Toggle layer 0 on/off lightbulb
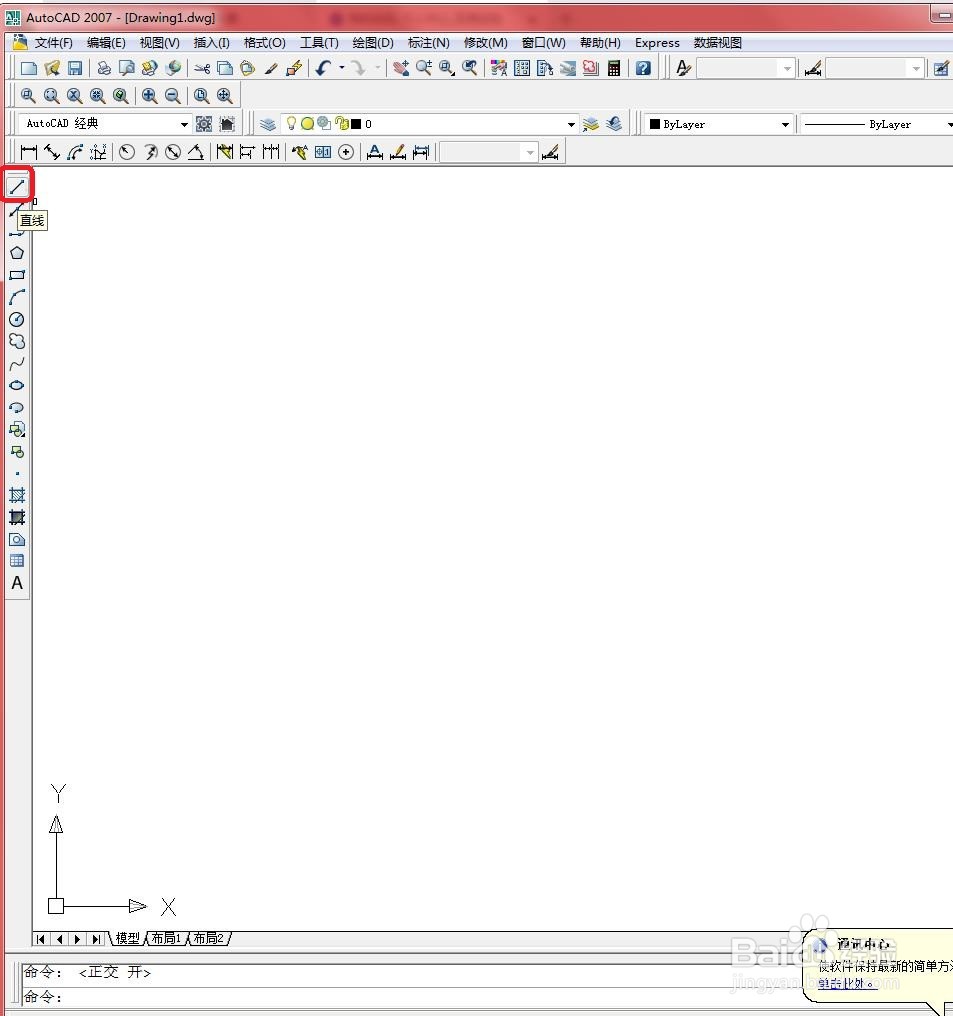Image resolution: width=953 pixels, height=1016 pixels. tap(292, 123)
